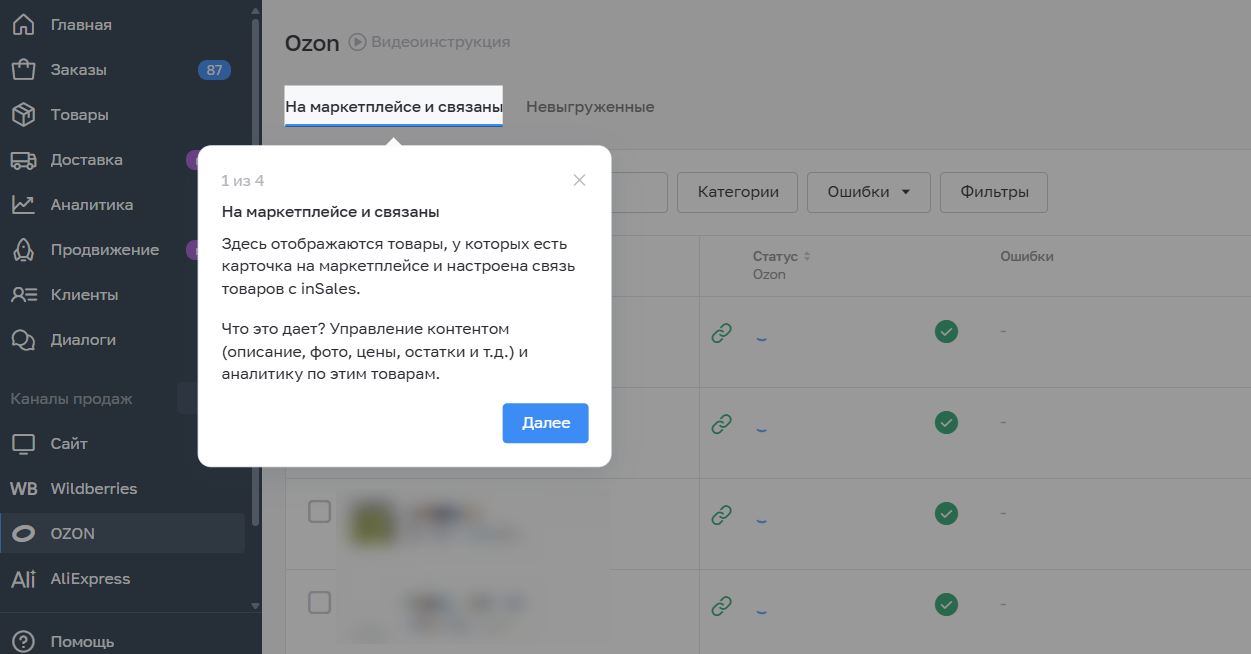1251x654 pixels.
Task: Expand the Ошибки dropdown
Action: 868,192
